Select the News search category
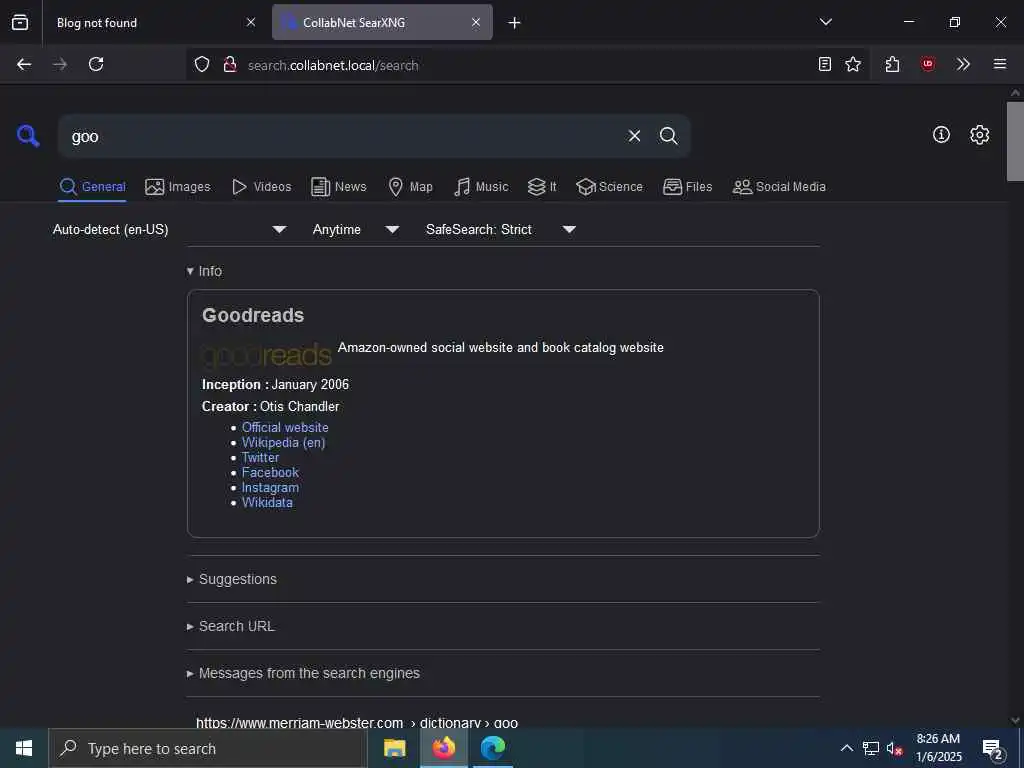Screen dimensions: 1024x768 point(338,187)
